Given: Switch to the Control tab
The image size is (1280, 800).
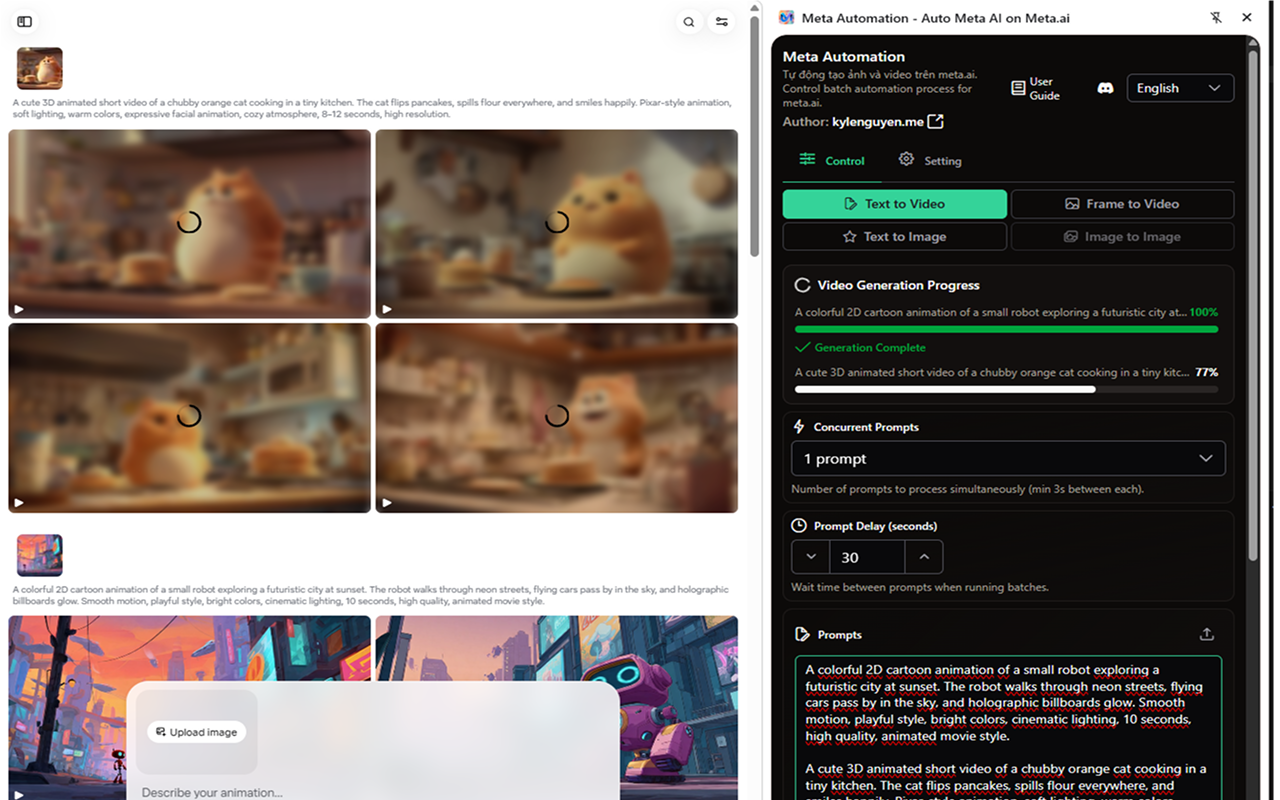Looking at the screenshot, I should 832,160.
